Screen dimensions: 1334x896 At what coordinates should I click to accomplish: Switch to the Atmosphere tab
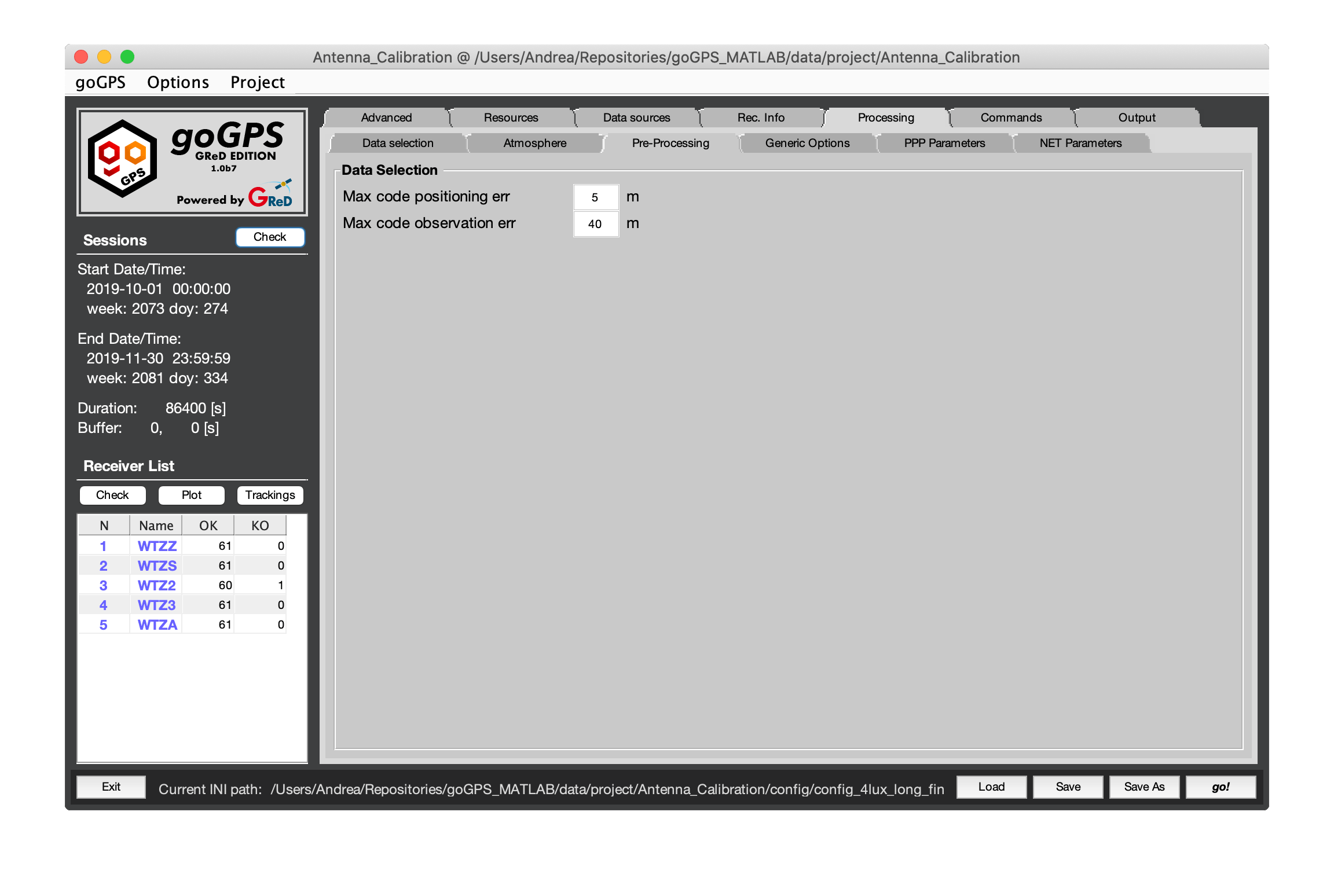pyautogui.click(x=536, y=144)
